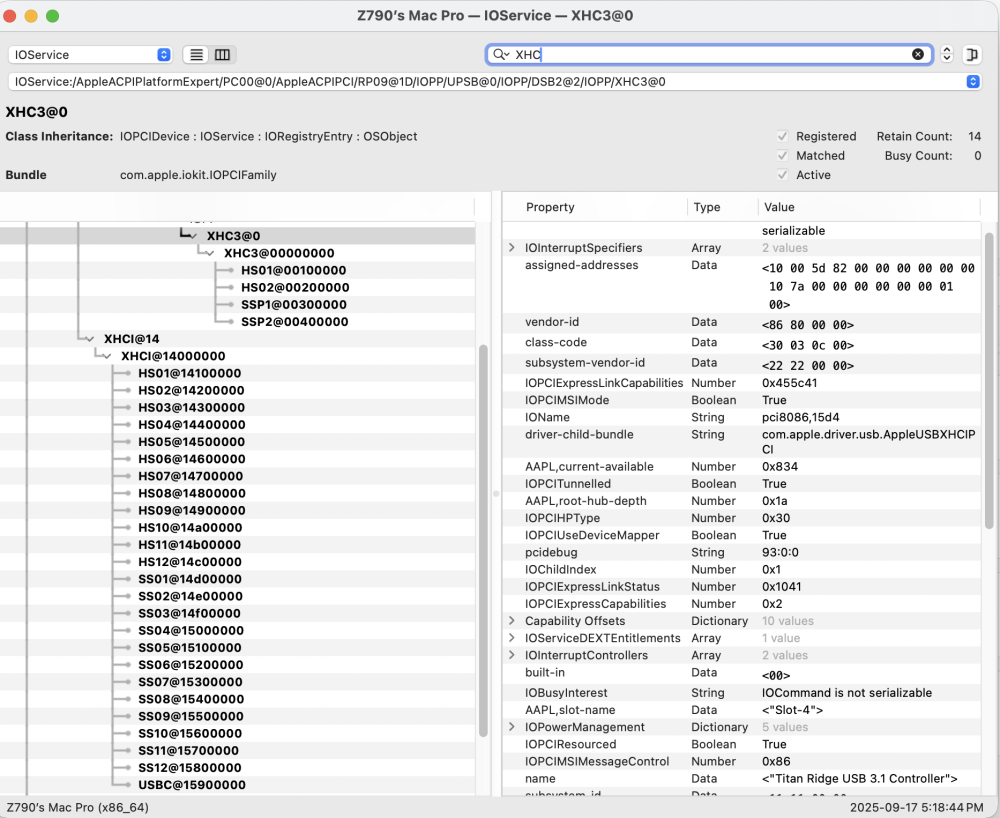Select the HS01@00100000 tree entry
Viewport: 1000px width, 818px height.
click(x=293, y=270)
